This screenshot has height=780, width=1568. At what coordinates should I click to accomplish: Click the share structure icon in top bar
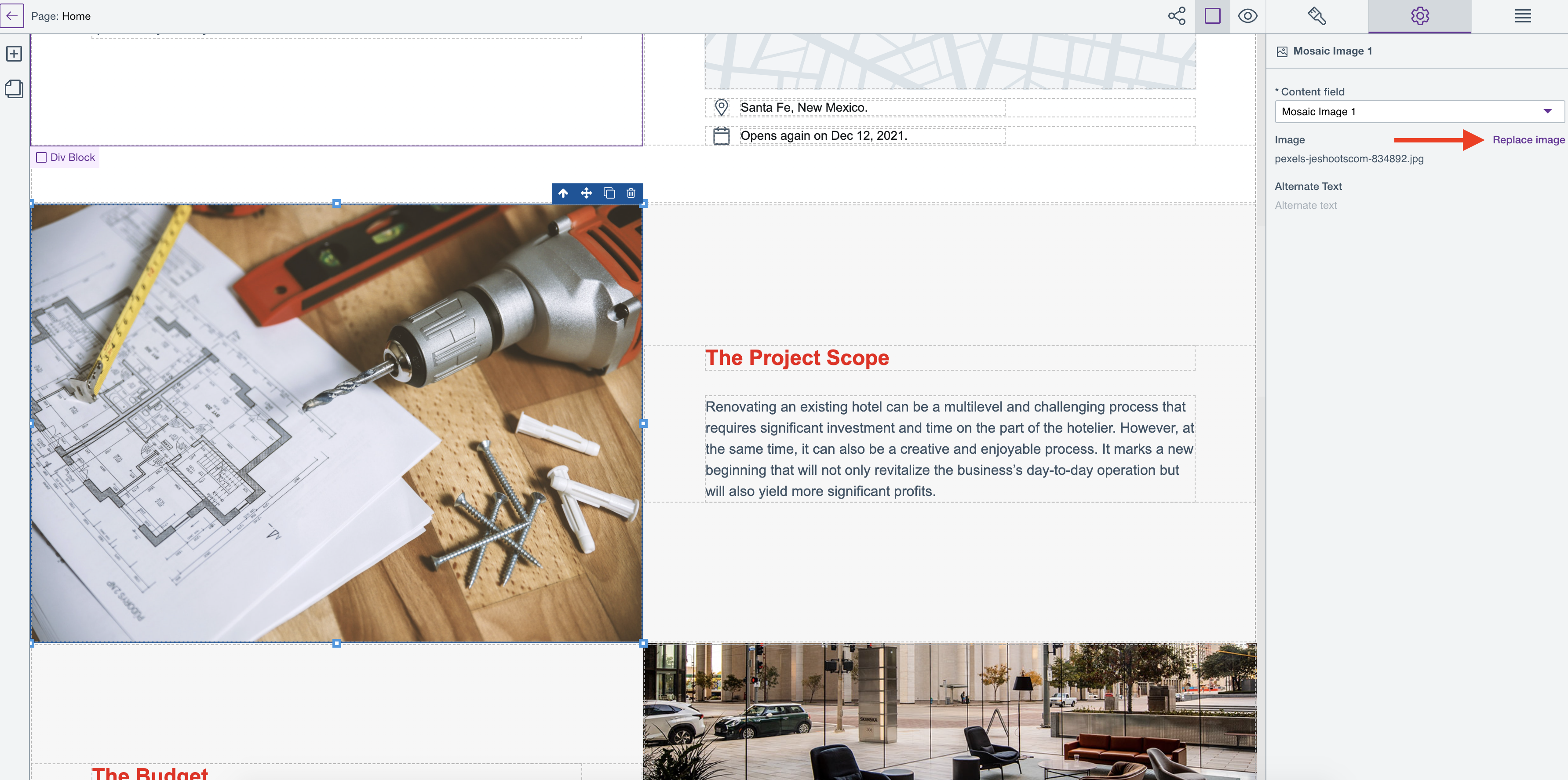(1176, 16)
